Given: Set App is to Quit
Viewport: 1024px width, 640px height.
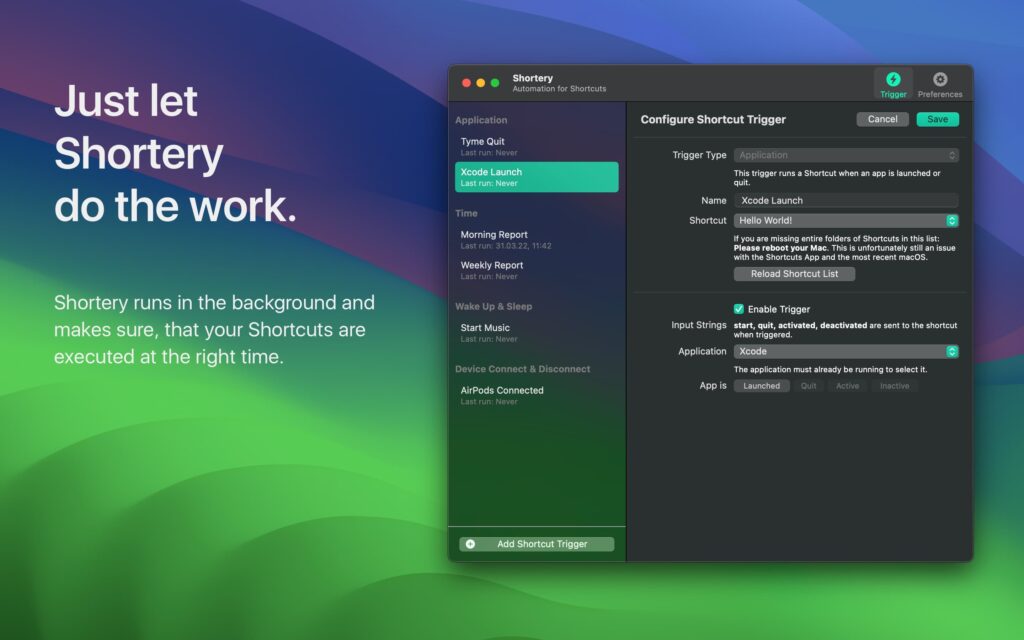Looking at the screenshot, I should coord(808,385).
